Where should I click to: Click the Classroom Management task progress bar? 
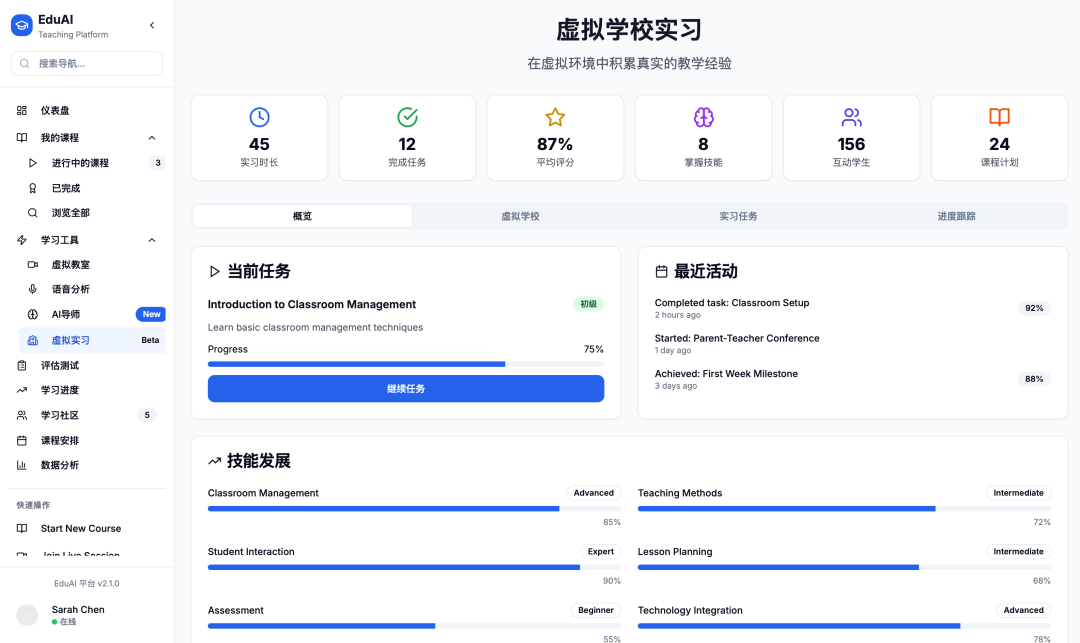405,364
